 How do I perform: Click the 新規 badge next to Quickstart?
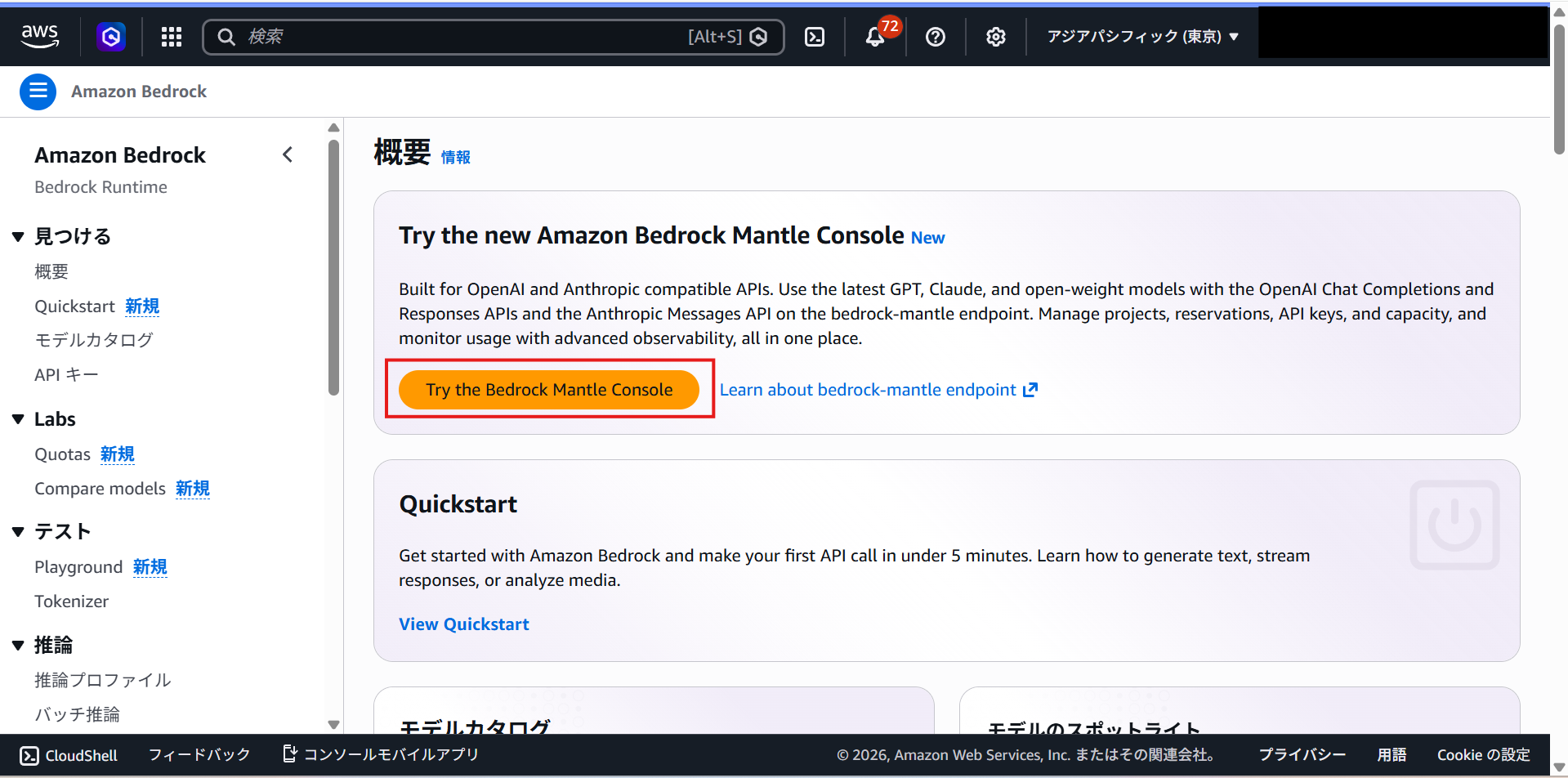[x=142, y=306]
